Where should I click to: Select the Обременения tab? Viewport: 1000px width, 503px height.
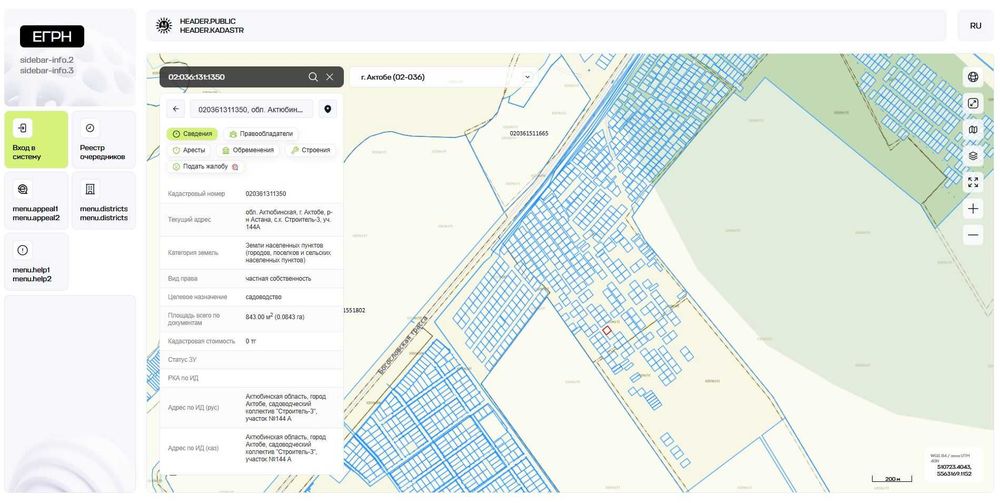[x=248, y=150]
